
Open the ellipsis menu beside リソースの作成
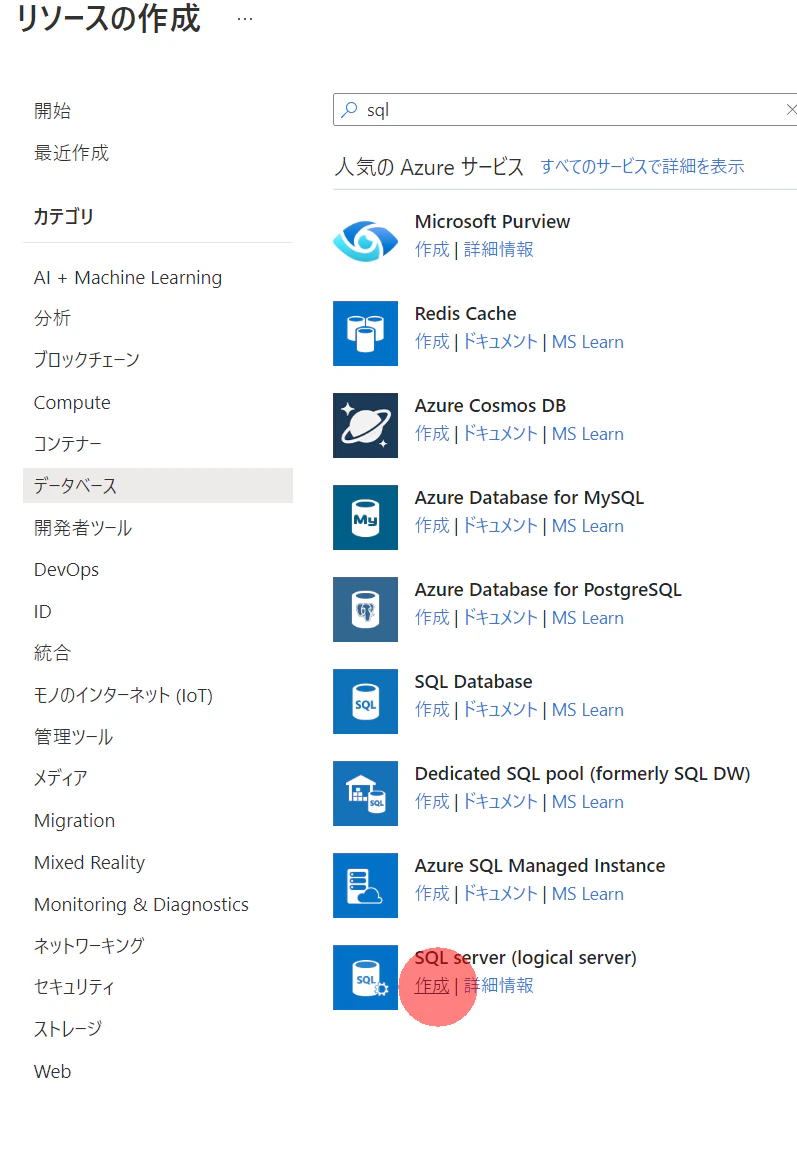tap(245, 20)
